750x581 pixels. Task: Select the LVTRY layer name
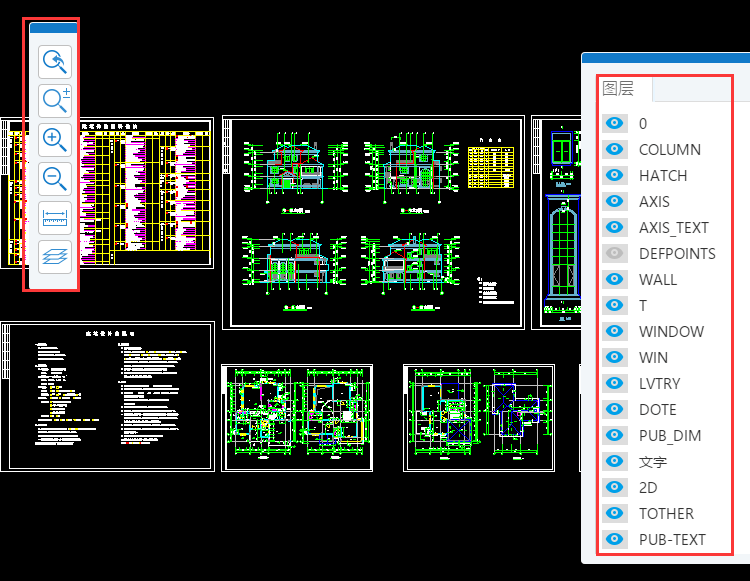click(660, 384)
